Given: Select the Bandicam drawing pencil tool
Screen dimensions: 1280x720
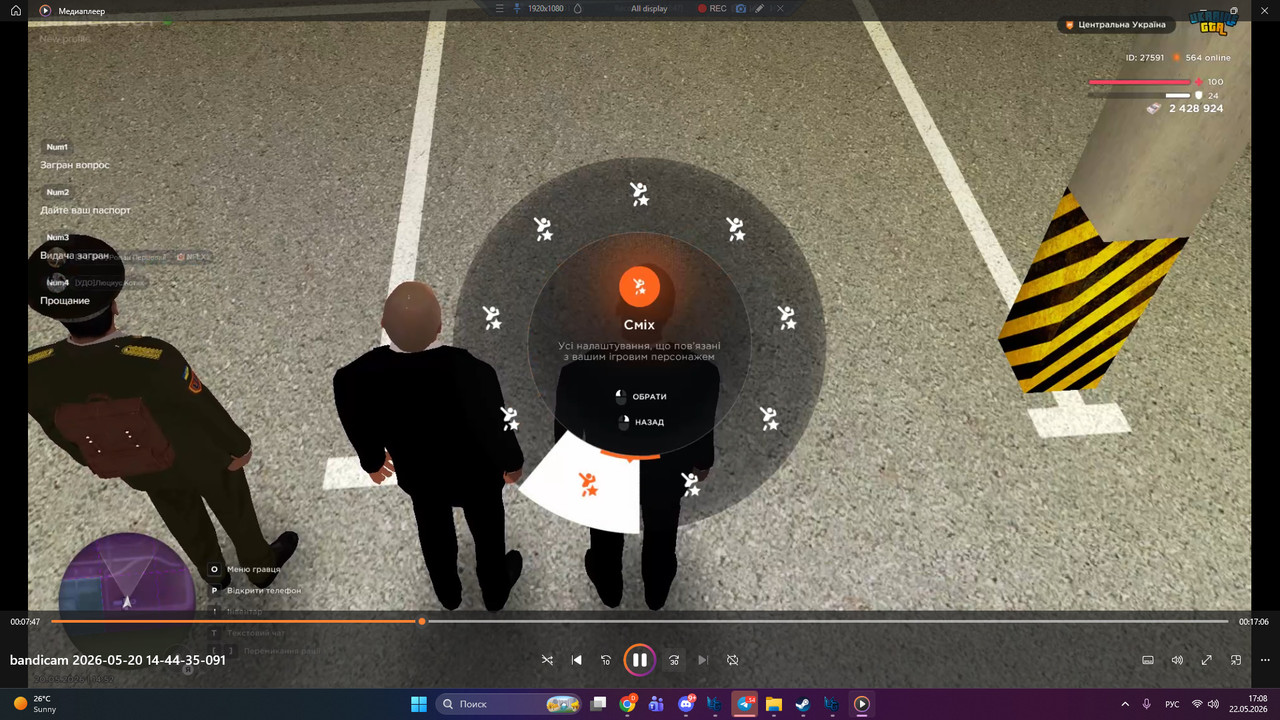Looking at the screenshot, I should click(760, 8).
